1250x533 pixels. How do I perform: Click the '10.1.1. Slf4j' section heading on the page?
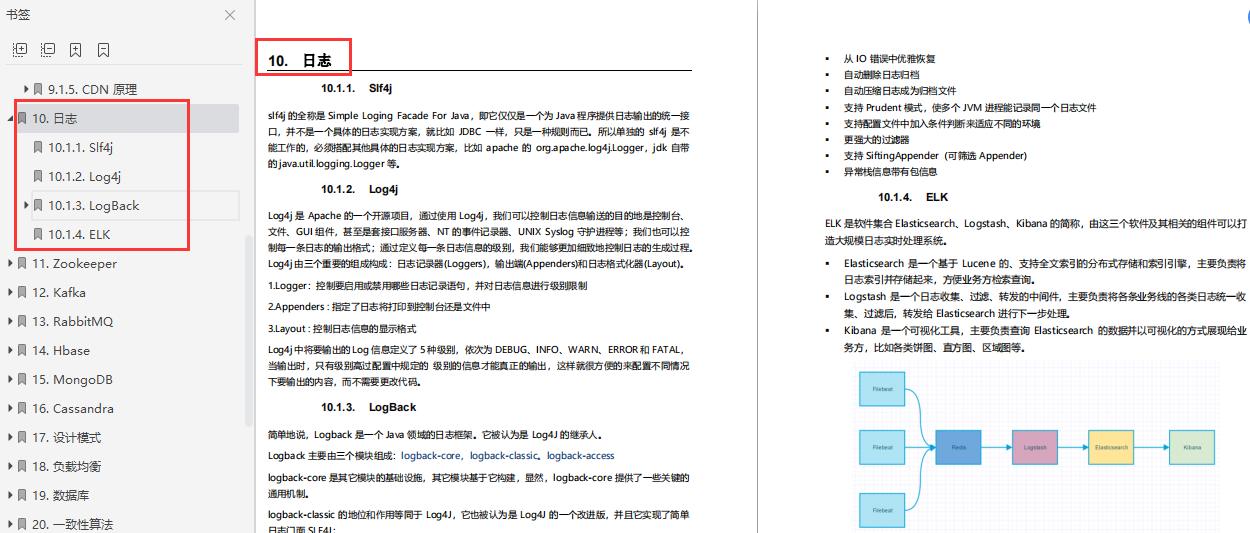357,88
